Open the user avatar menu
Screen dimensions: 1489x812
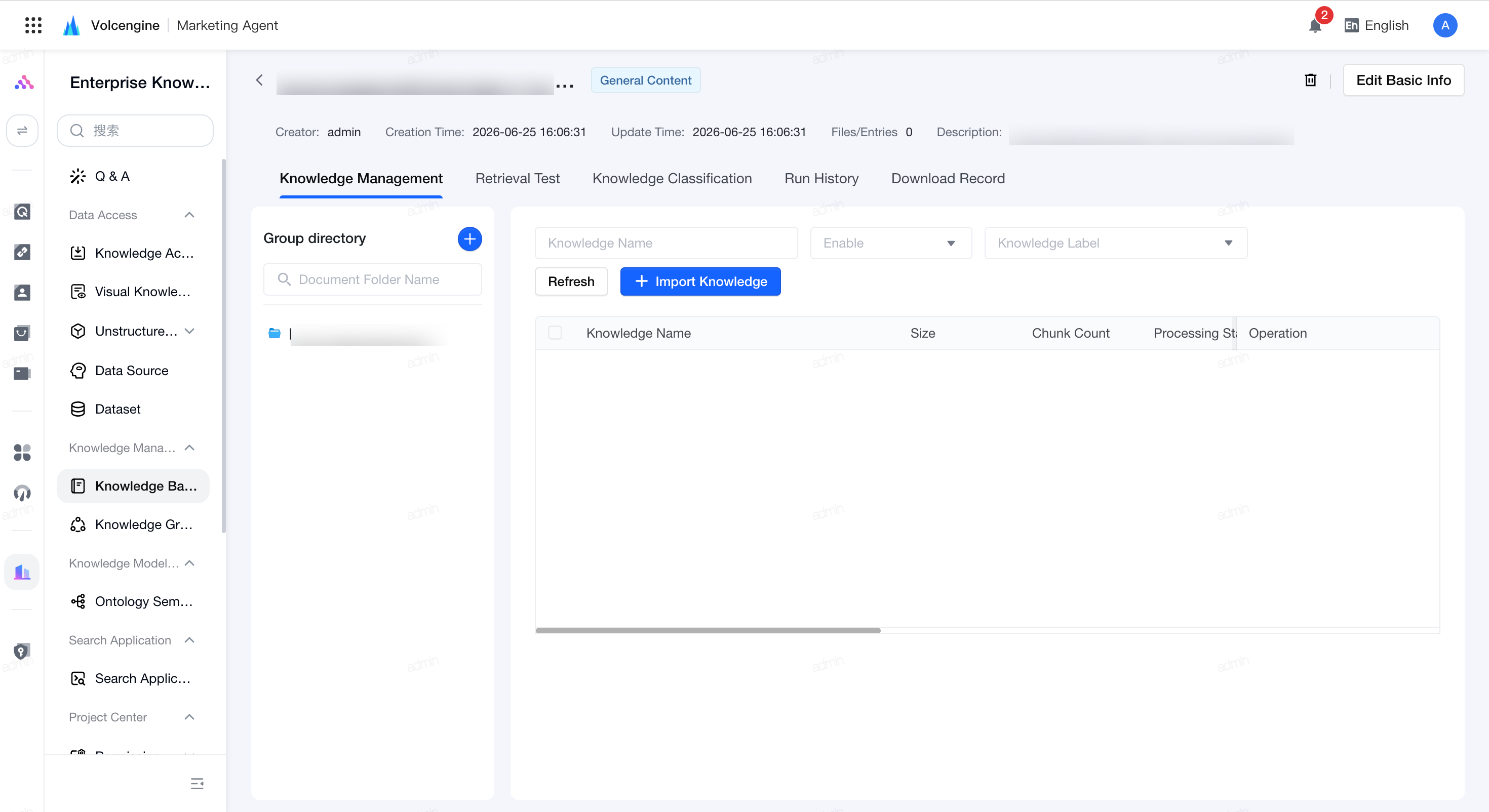click(x=1444, y=25)
